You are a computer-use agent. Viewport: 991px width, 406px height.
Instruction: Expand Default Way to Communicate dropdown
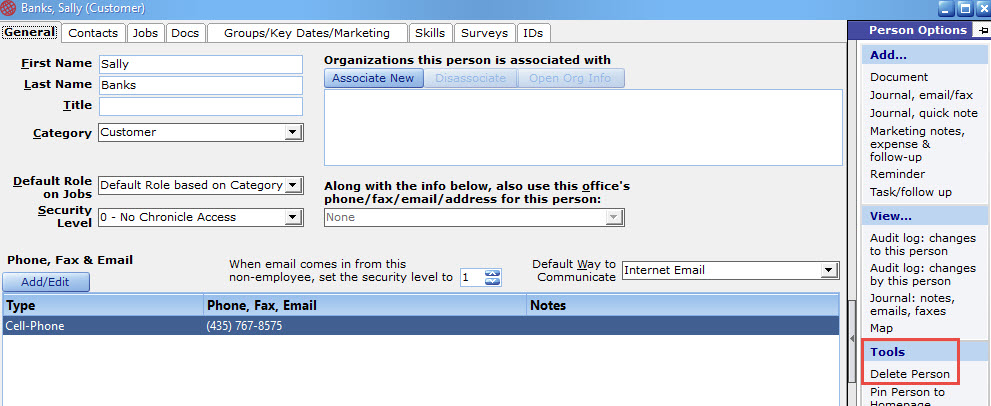828,271
